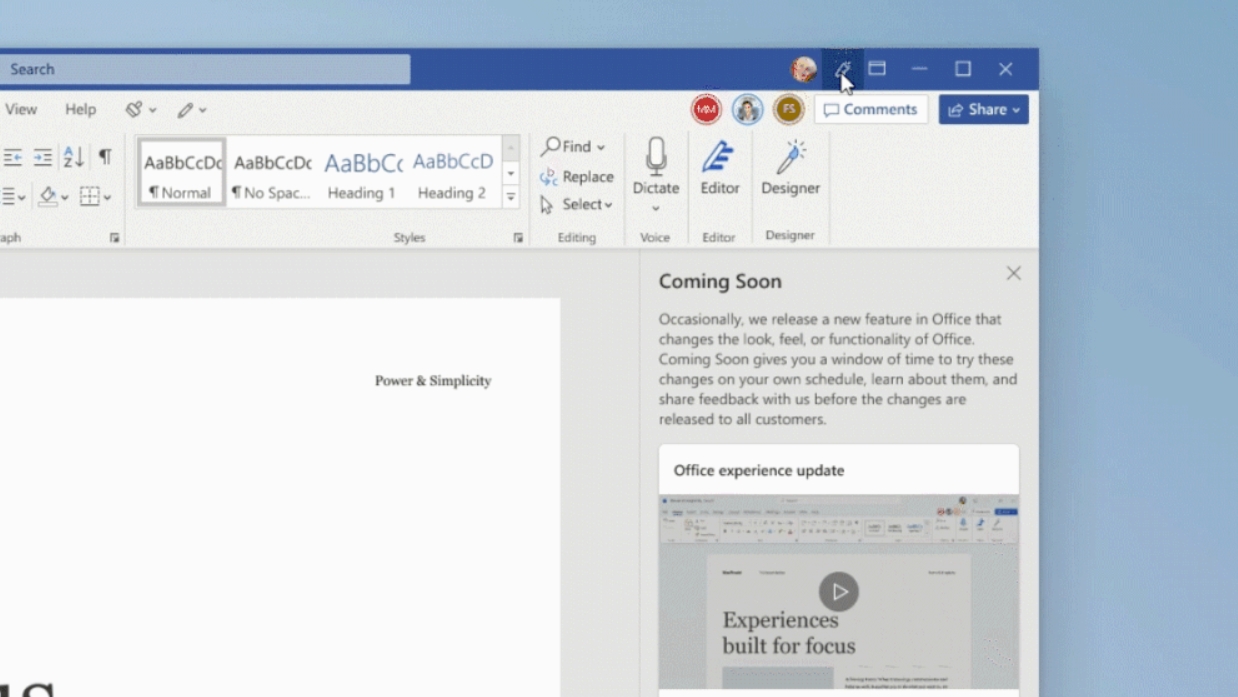Open the dropdown arrow beside the eraser icon
This screenshot has width=1238, height=697.
click(x=153, y=110)
